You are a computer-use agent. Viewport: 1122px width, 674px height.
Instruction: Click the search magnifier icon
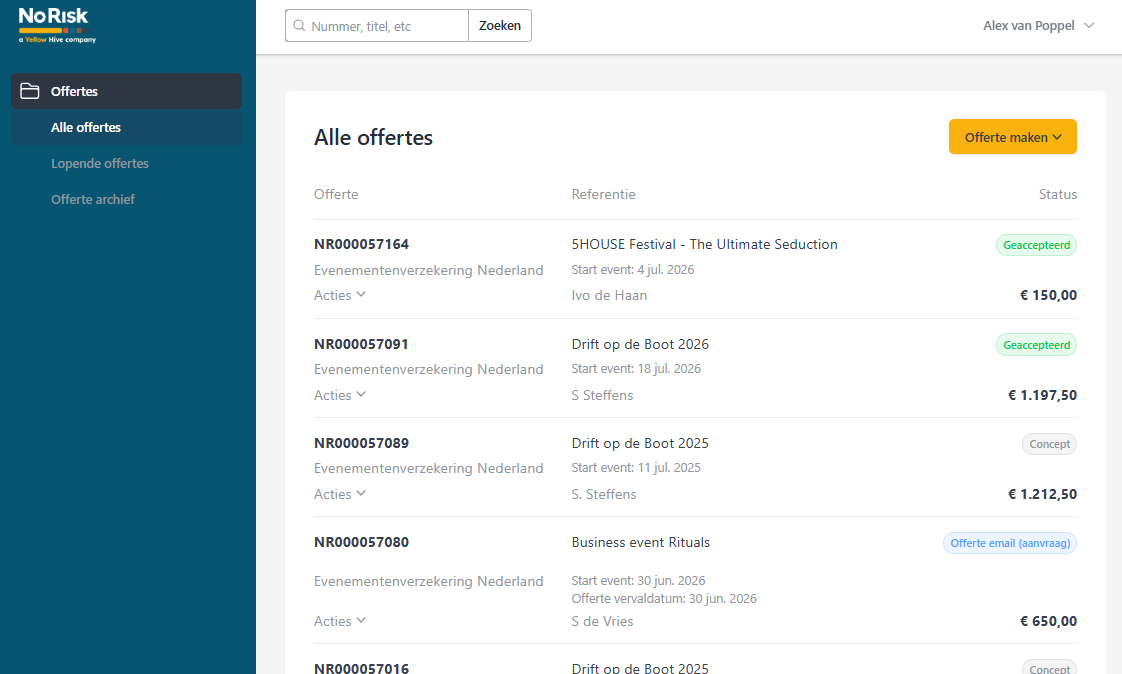(x=299, y=26)
